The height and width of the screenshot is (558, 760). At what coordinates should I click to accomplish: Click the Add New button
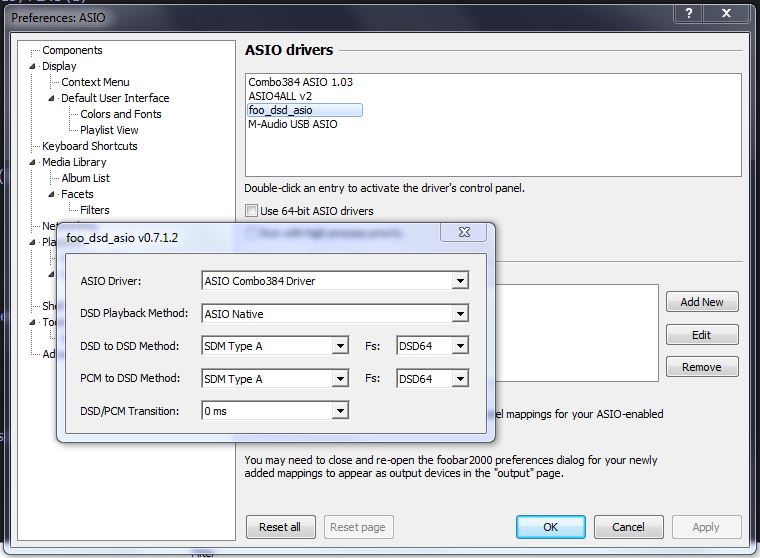tap(702, 302)
